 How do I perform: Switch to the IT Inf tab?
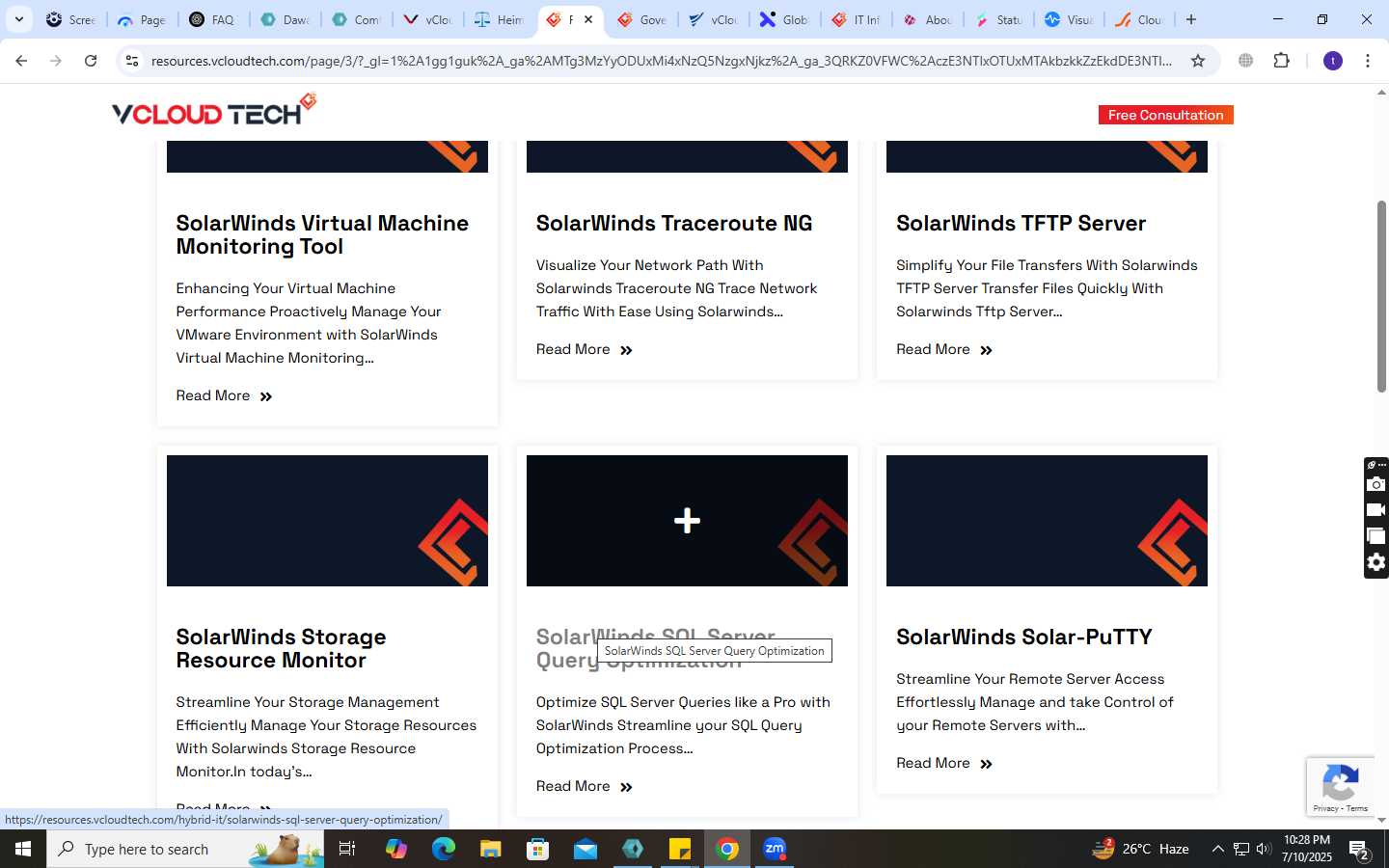coord(857,19)
